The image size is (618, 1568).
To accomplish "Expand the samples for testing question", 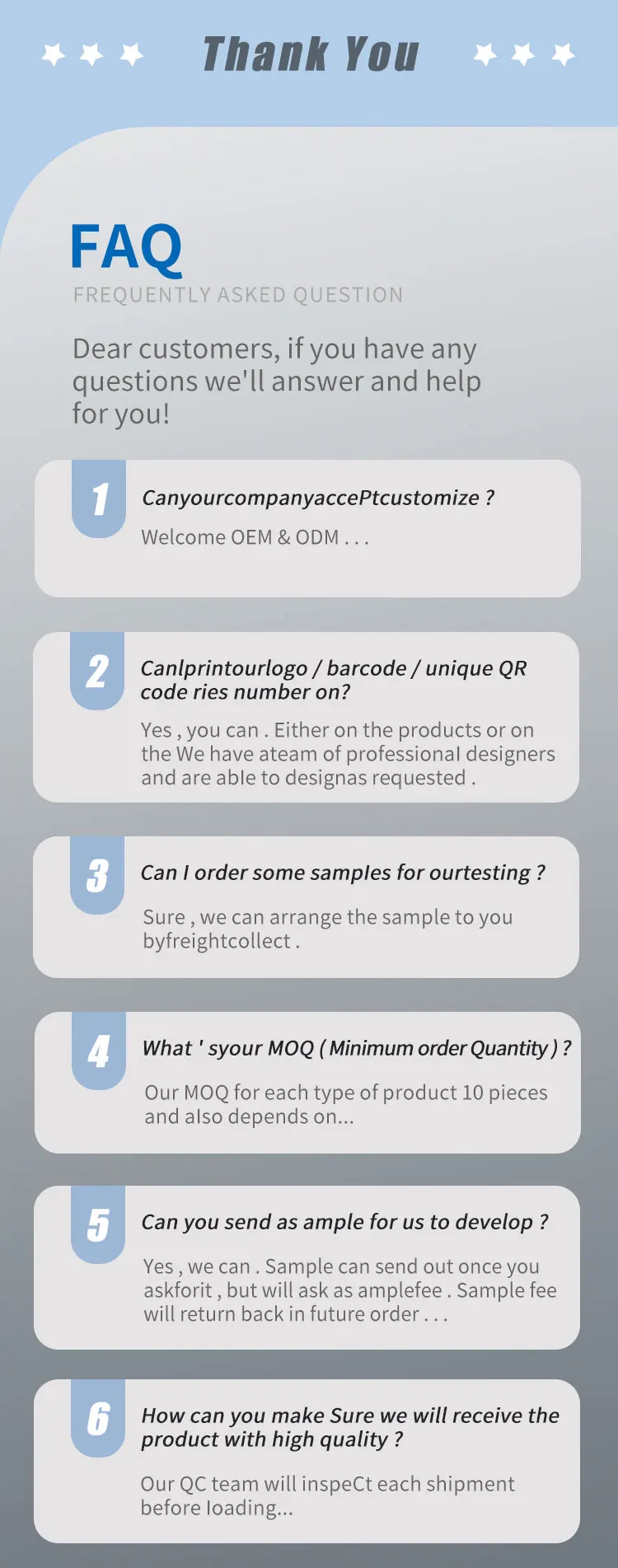I will click(343, 873).
